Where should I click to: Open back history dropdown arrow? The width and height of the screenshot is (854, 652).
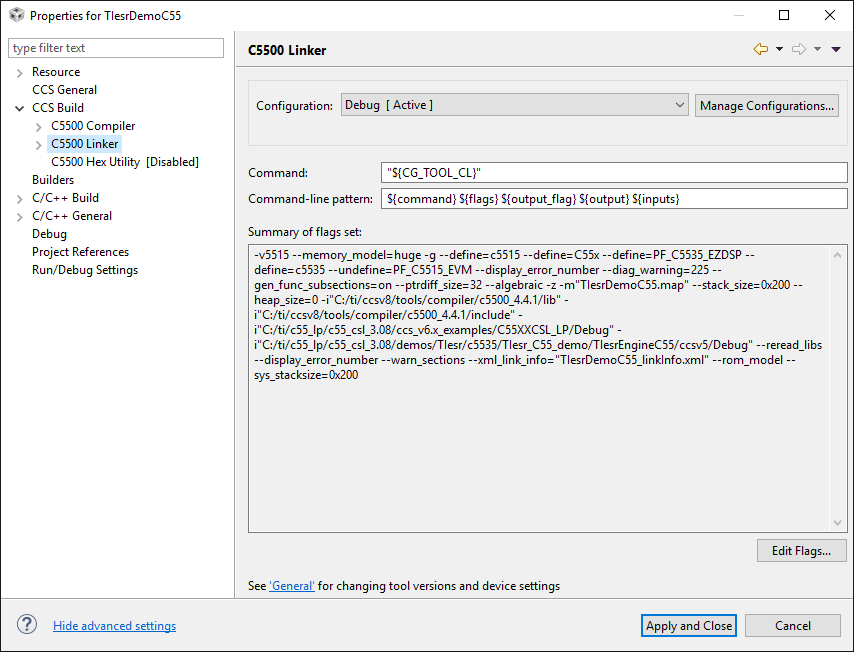[x=779, y=49]
